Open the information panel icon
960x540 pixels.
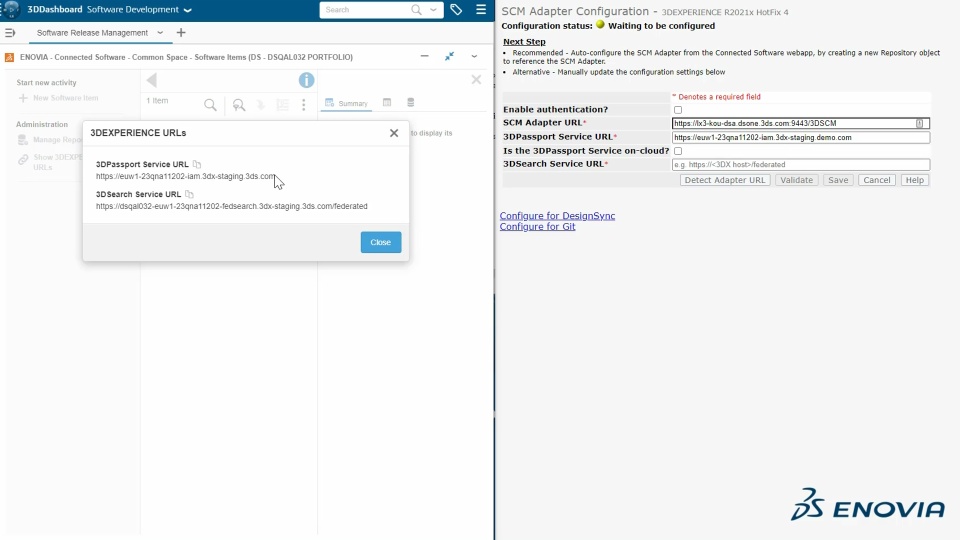306,80
